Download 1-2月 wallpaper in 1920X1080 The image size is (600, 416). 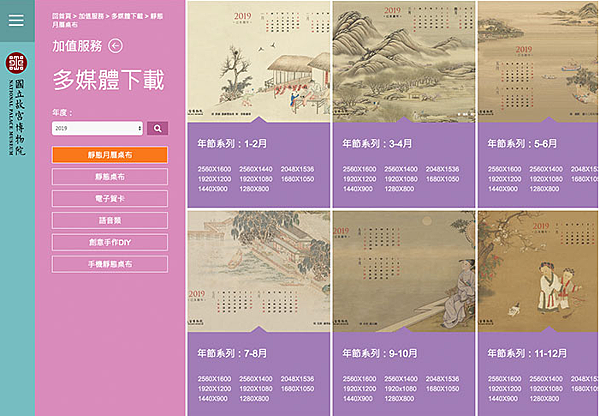tap(256, 179)
